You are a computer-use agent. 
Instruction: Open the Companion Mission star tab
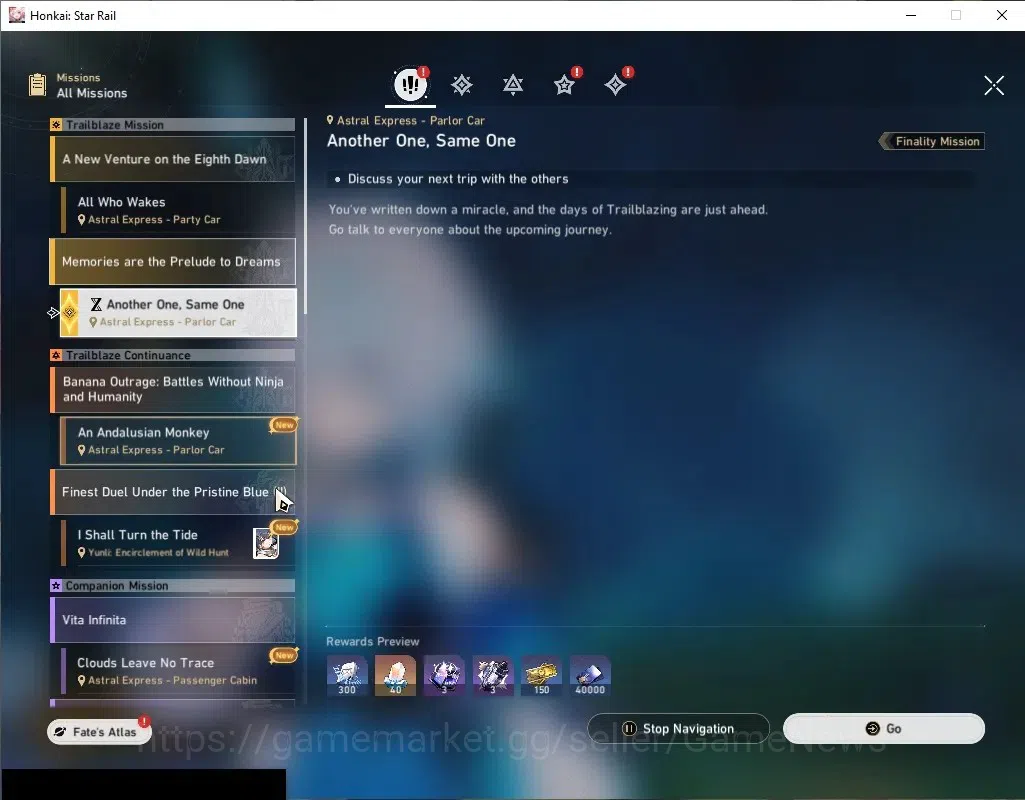coord(564,85)
